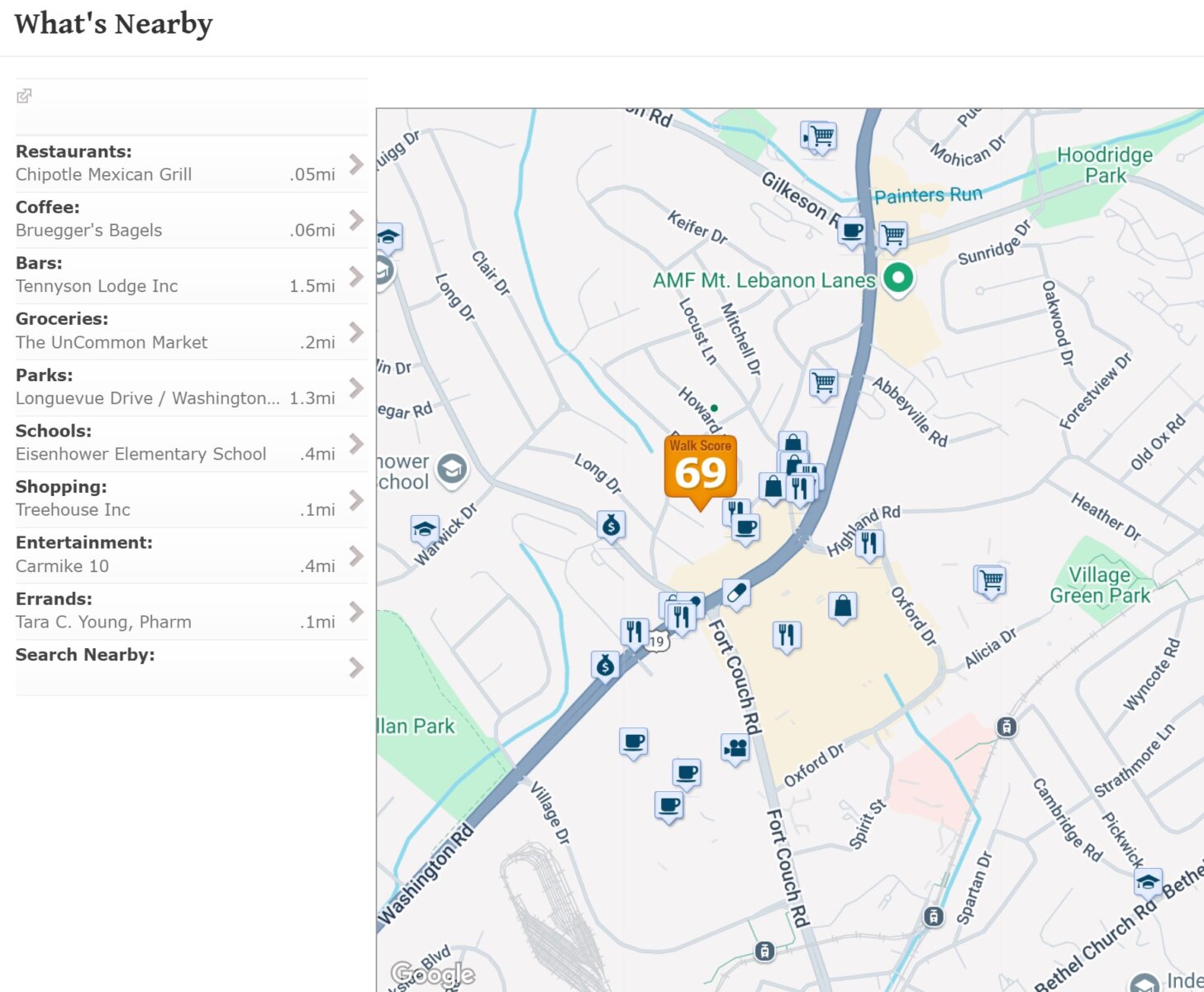Click the green AMF Mt. Lebanon Lanes pin

click(898, 279)
